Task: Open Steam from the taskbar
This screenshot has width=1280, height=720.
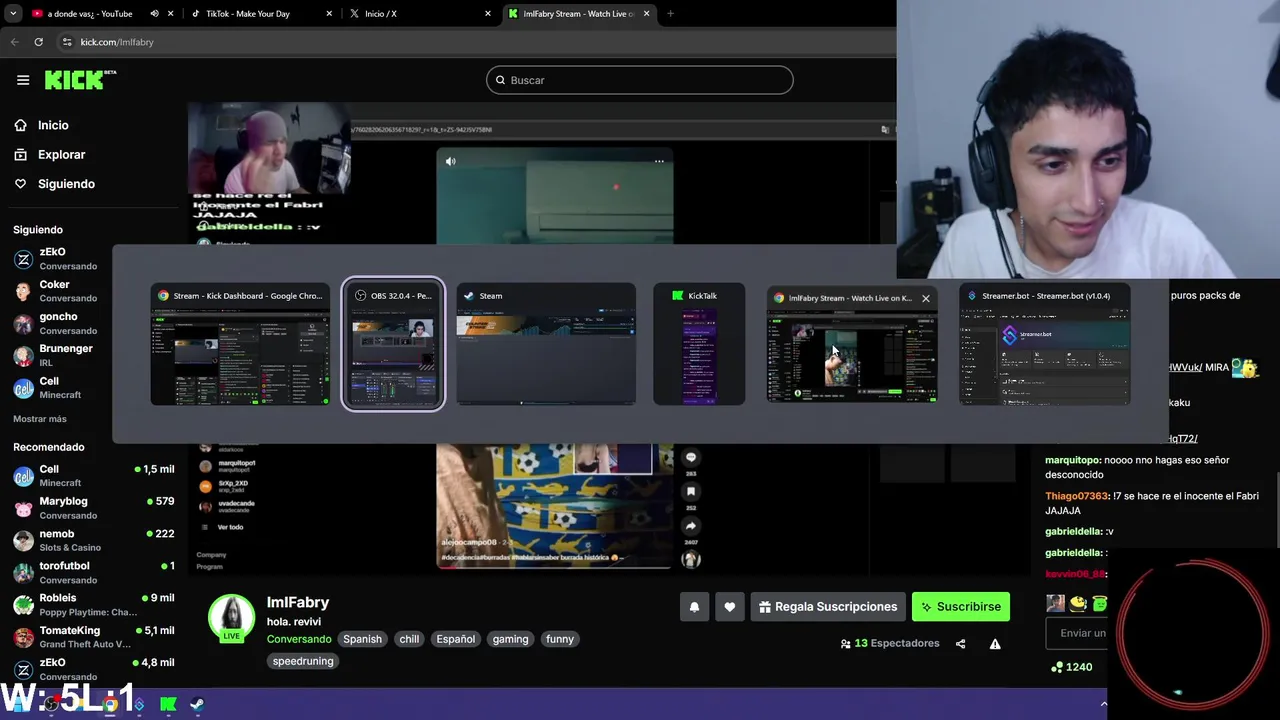Action: click(197, 704)
